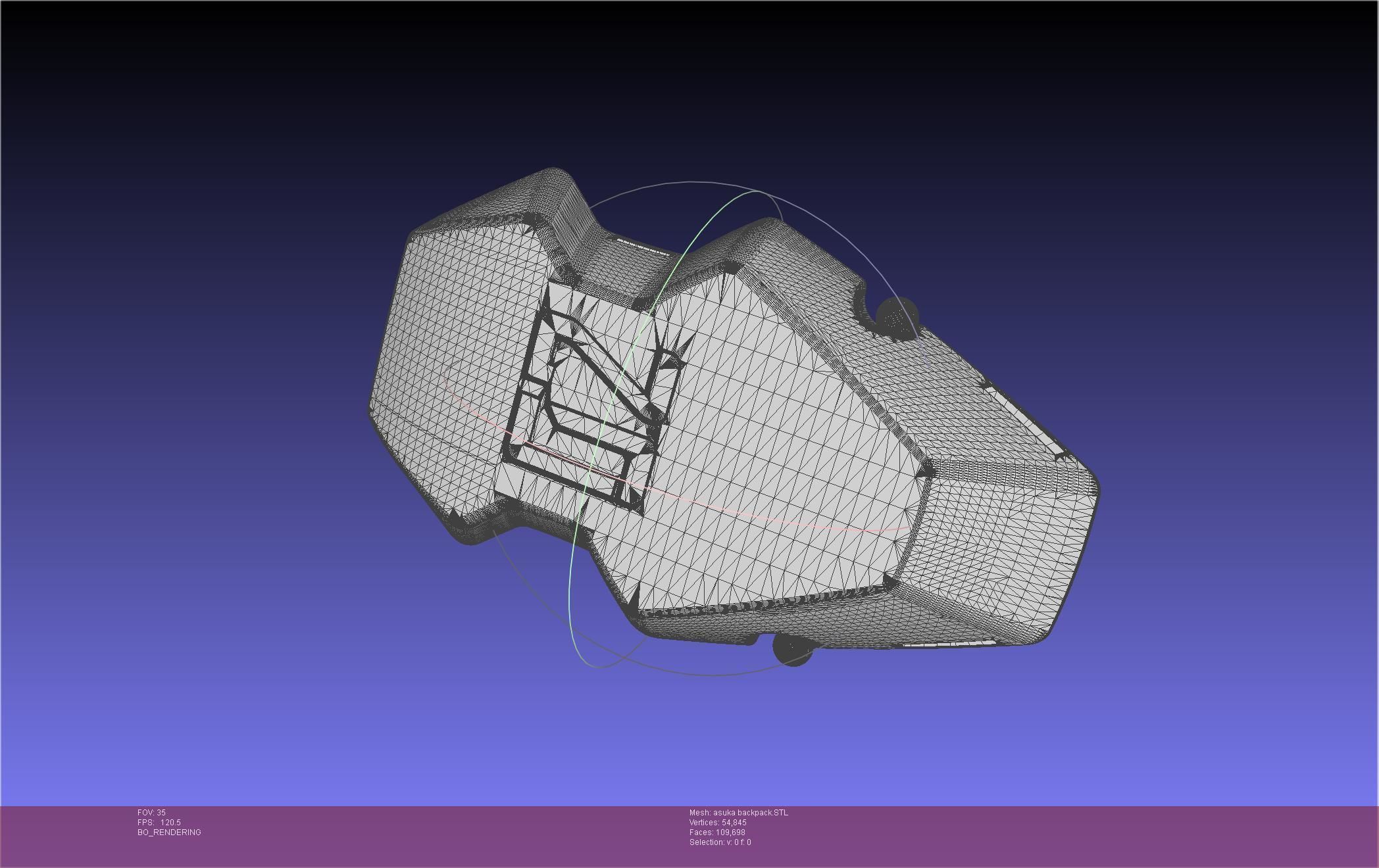Click the small sphere knob on mesh bottom edge
1379x868 pixels.
793,648
